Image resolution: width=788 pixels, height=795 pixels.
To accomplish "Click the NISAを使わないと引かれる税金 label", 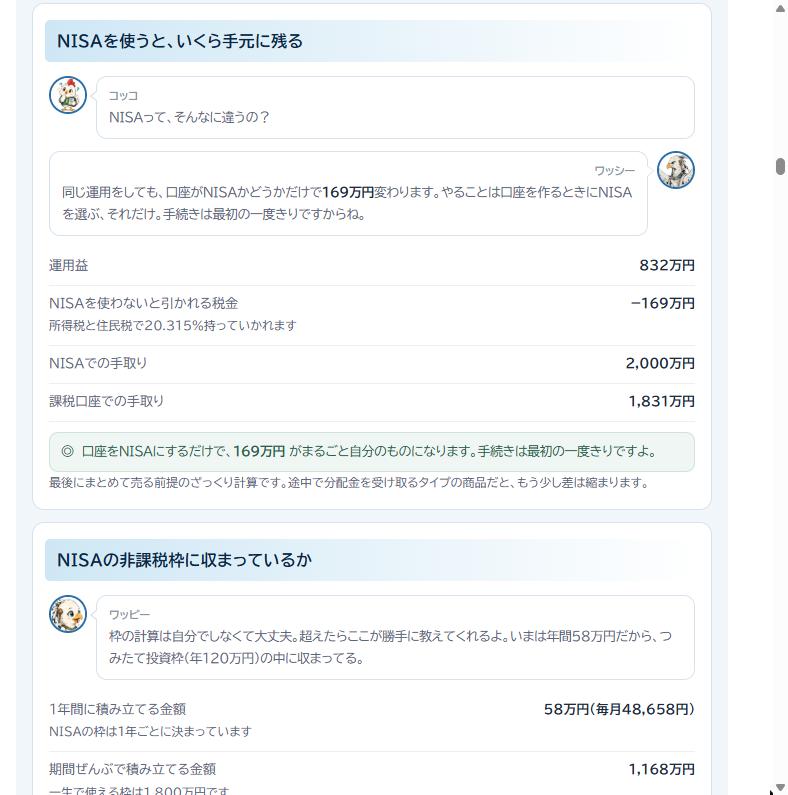I will (144, 303).
